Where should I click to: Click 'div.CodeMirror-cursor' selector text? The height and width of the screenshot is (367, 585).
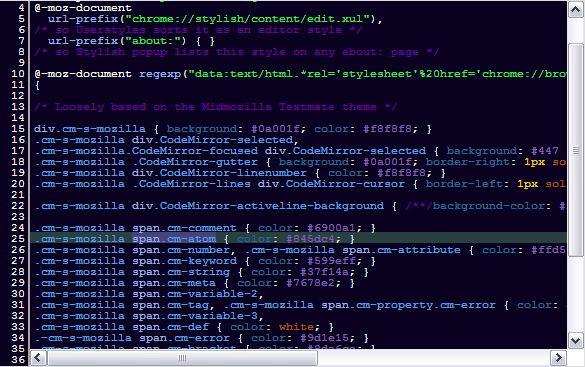click(x=331, y=184)
